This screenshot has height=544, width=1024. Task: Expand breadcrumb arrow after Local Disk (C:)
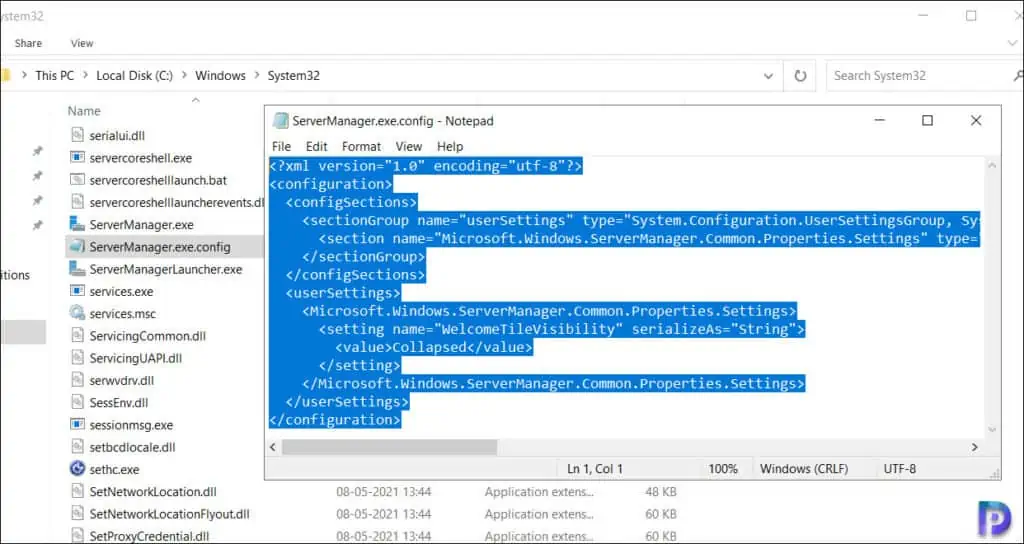click(184, 76)
